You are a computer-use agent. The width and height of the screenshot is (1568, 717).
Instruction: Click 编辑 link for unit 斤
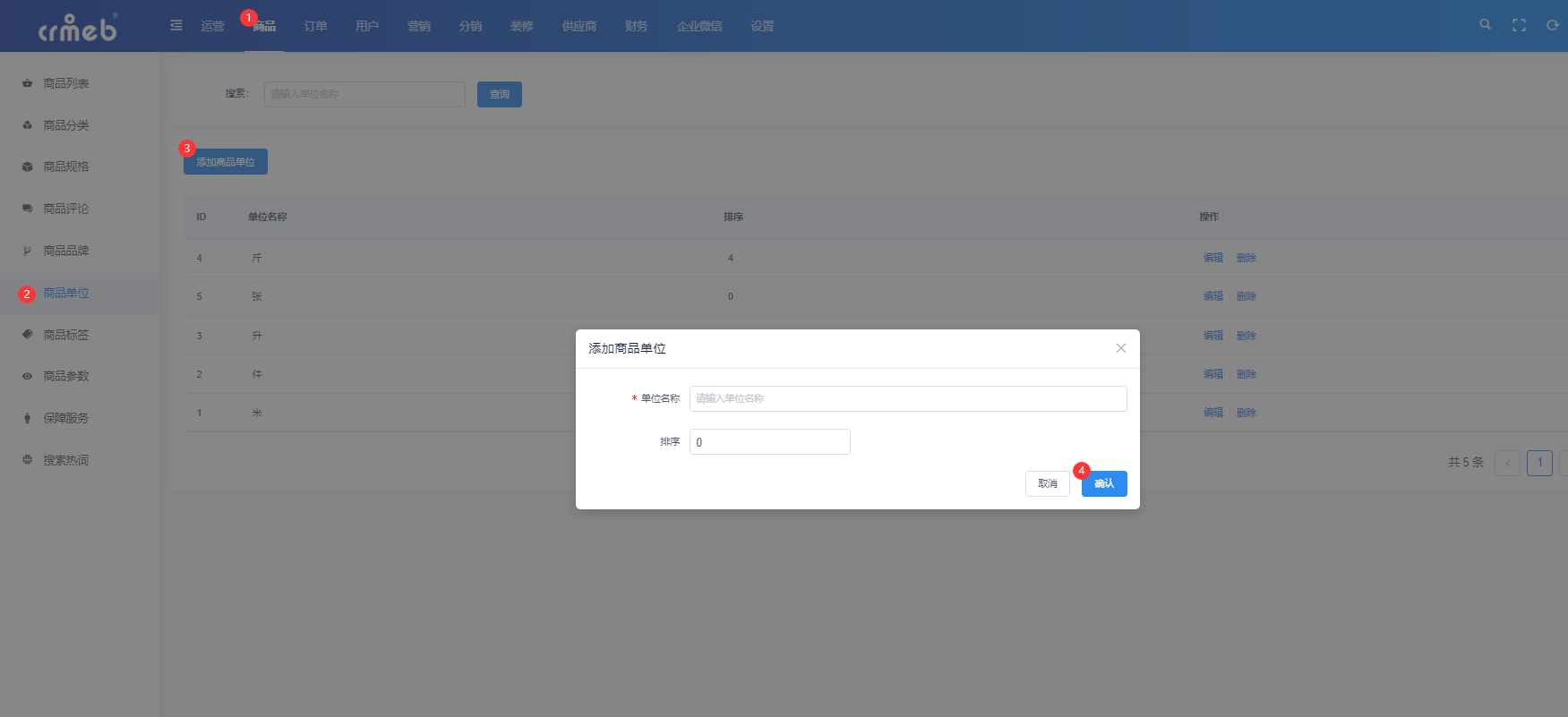(1212, 258)
